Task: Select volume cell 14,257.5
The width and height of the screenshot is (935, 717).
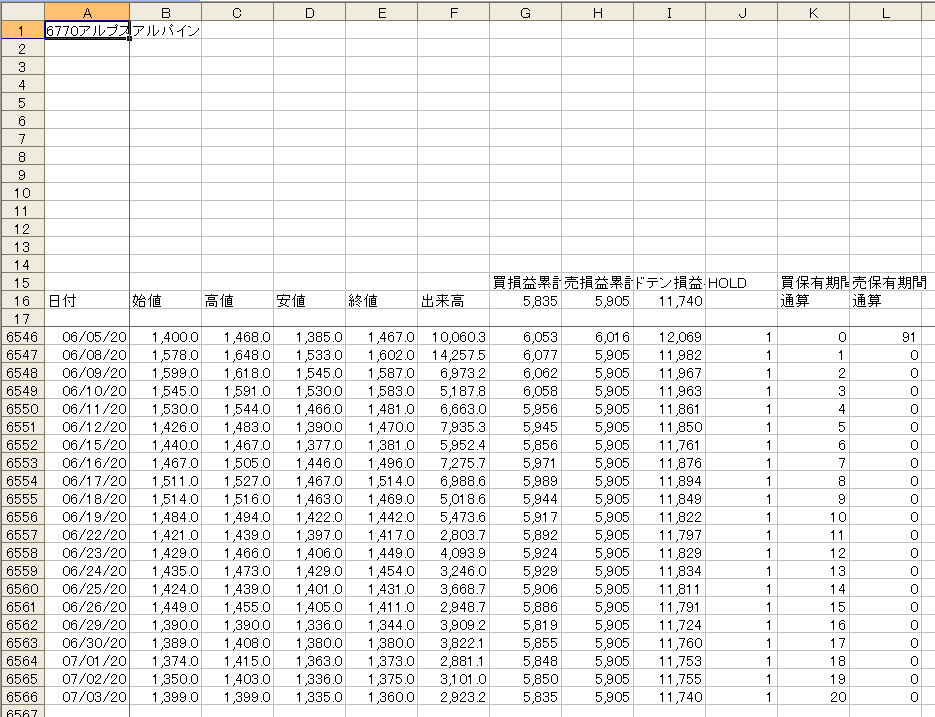Action: point(453,355)
